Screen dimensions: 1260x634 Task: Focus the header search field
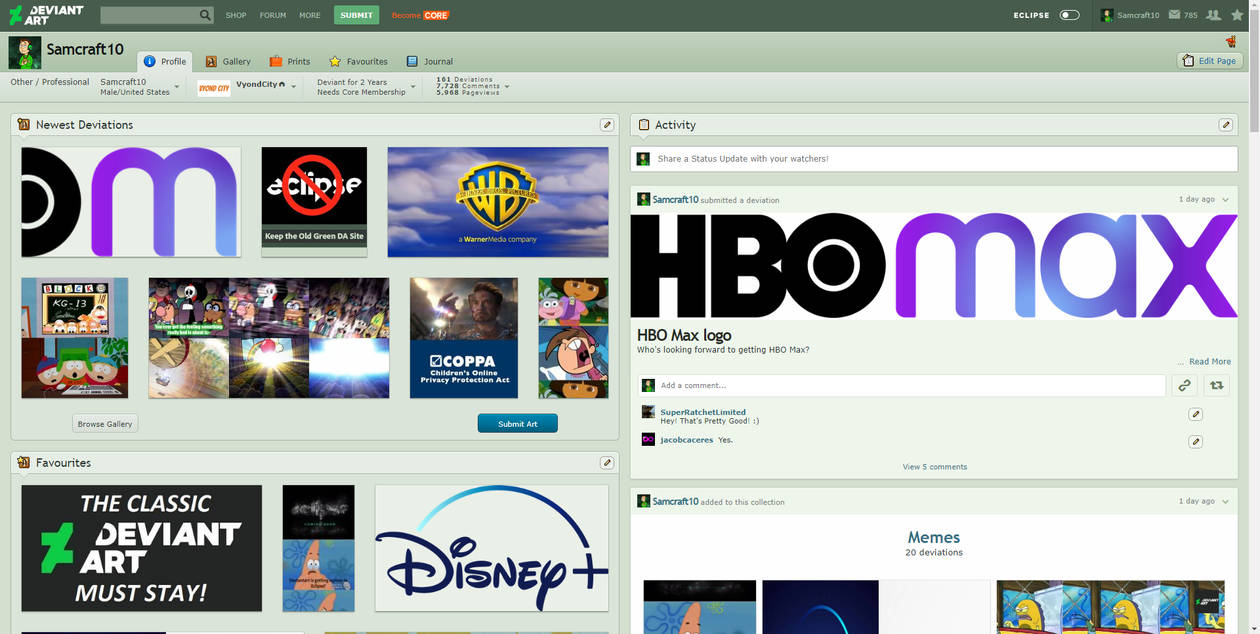(x=150, y=15)
